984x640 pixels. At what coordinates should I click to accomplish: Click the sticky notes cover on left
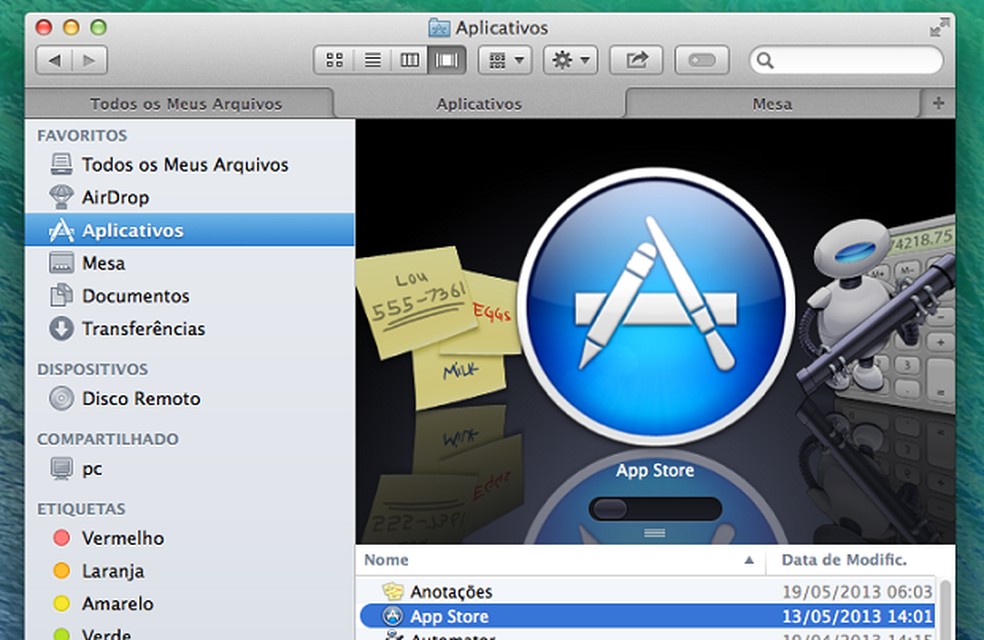tap(439, 326)
